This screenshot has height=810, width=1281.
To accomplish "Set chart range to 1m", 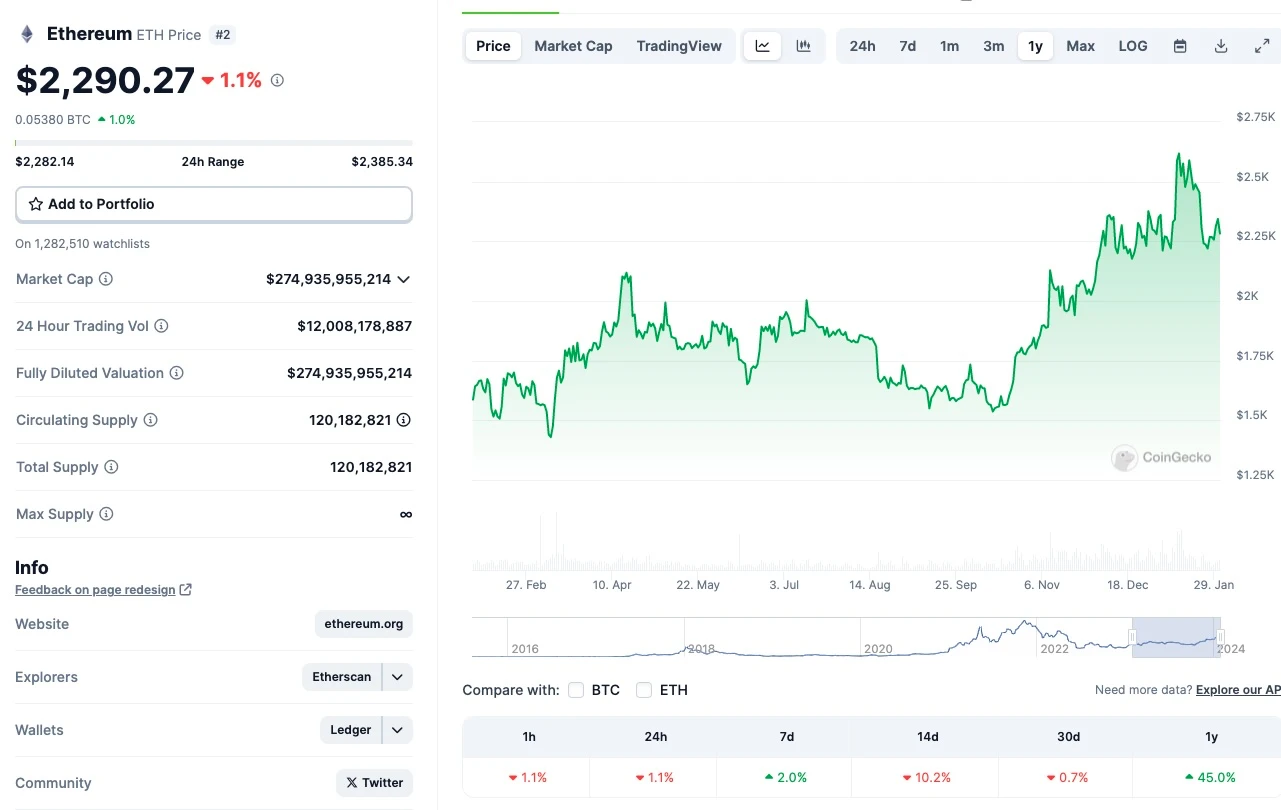I will coord(950,46).
